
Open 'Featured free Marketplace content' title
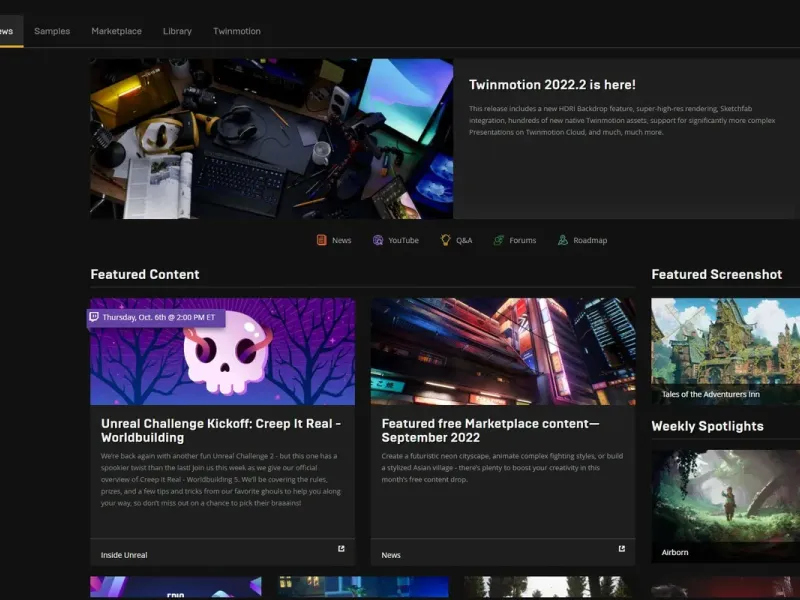490,431
